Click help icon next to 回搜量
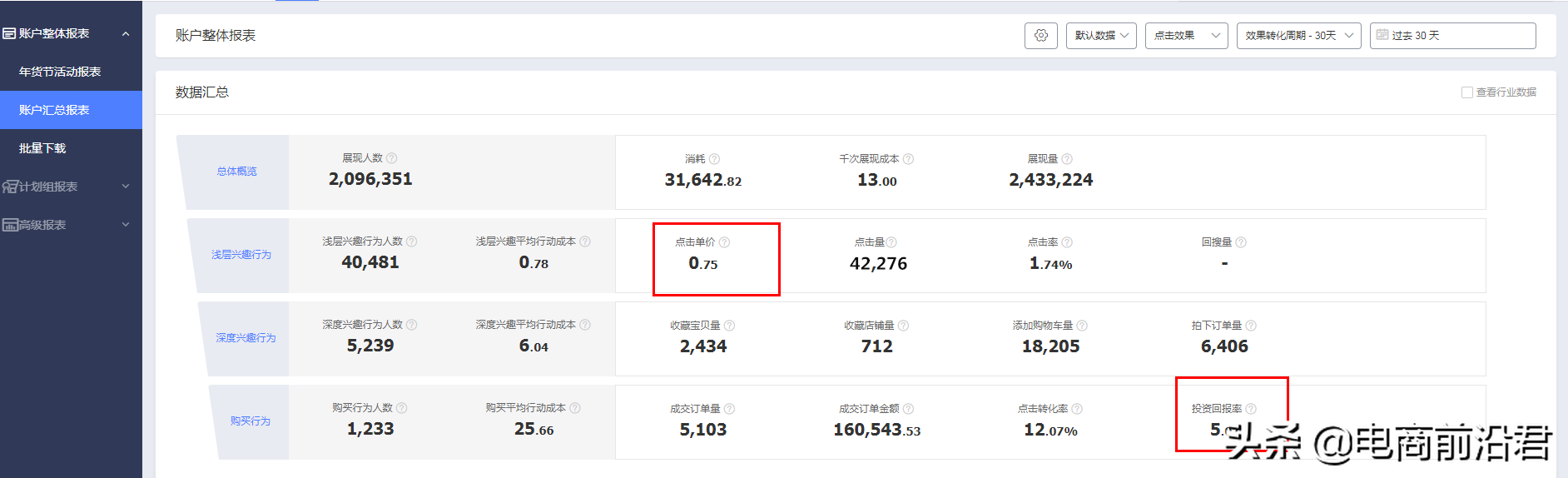The width and height of the screenshot is (1568, 478). coord(1241,242)
